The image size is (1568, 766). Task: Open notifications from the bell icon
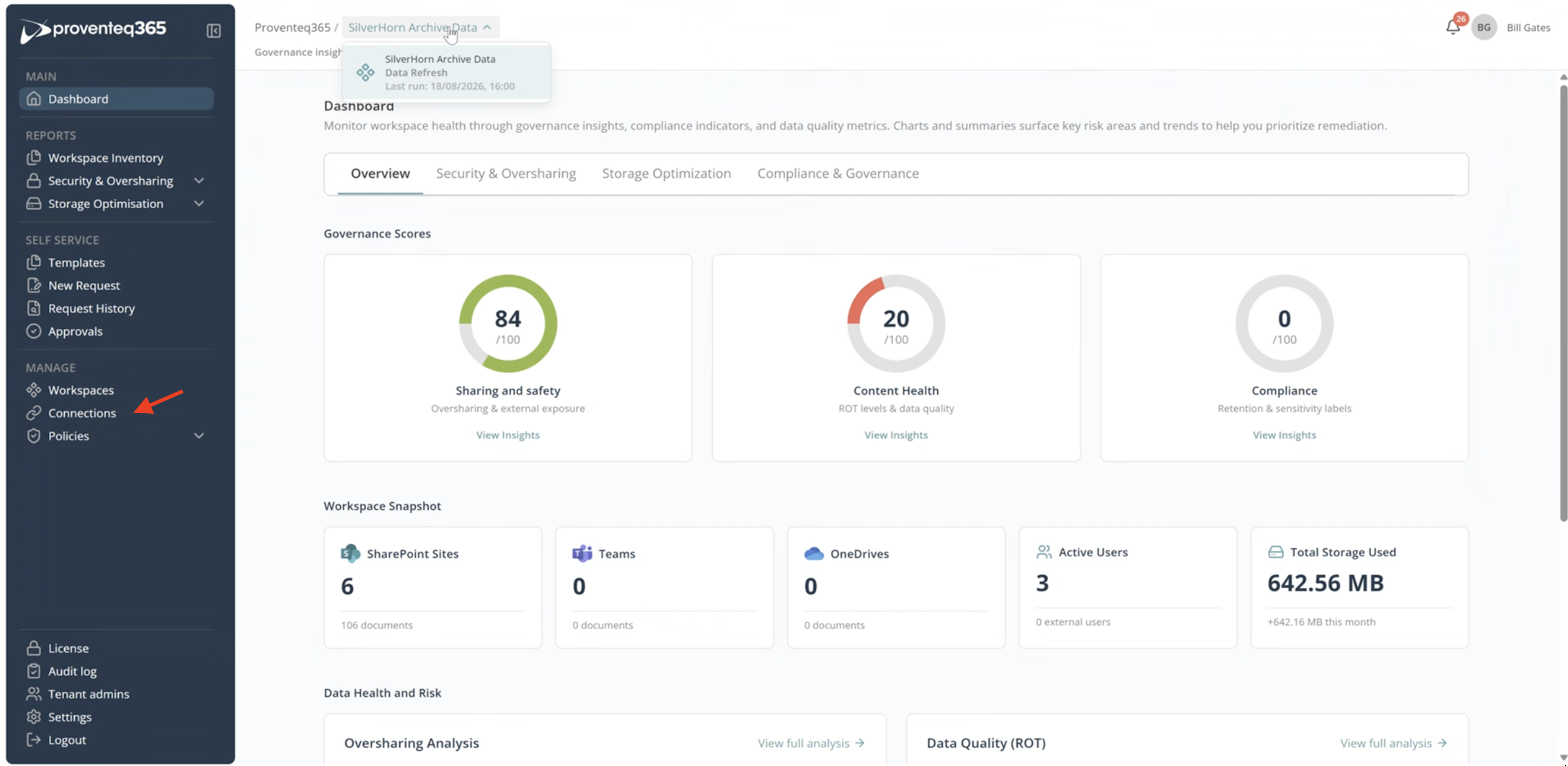tap(1453, 27)
